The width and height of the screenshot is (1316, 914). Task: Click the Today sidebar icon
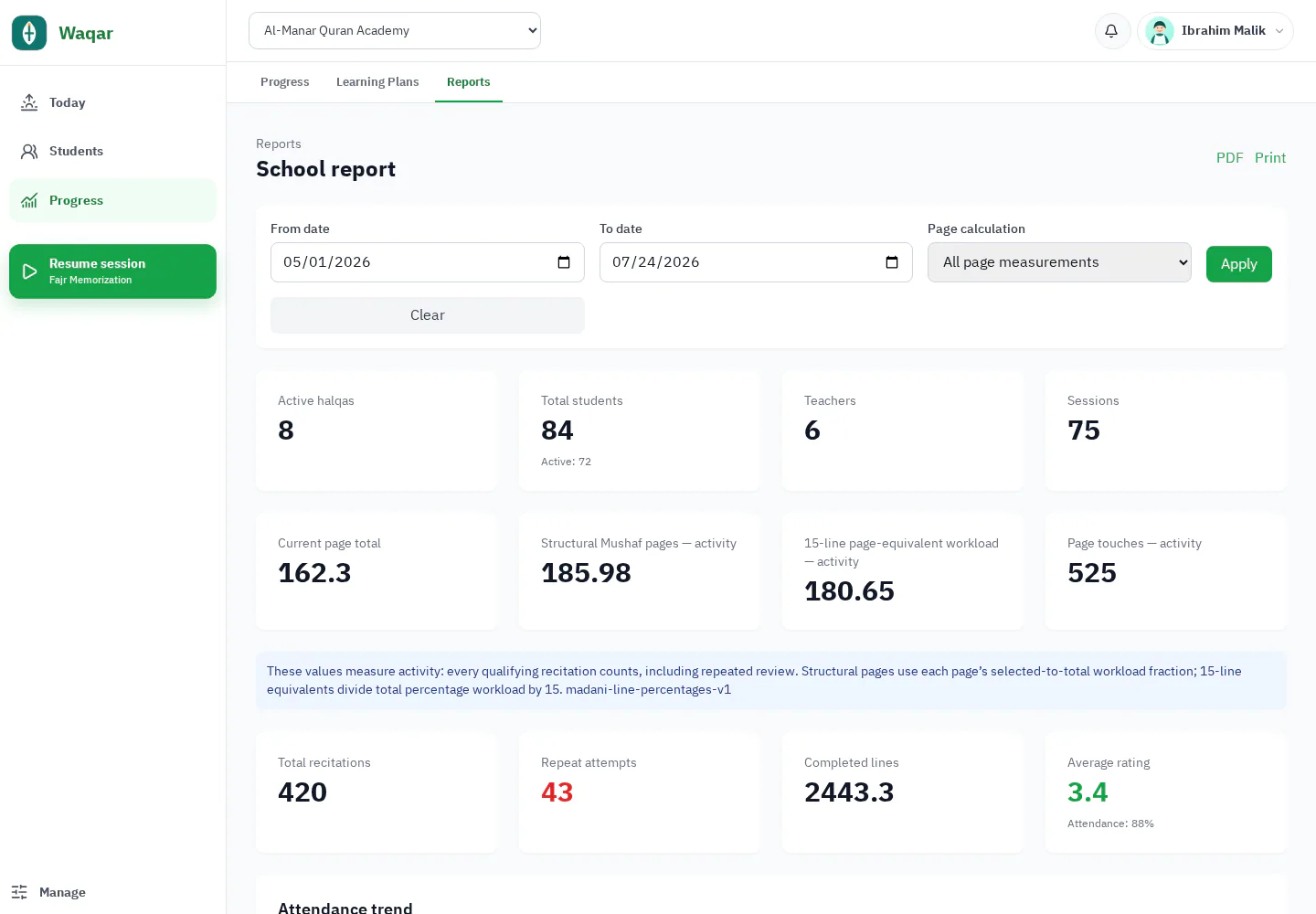(x=29, y=102)
